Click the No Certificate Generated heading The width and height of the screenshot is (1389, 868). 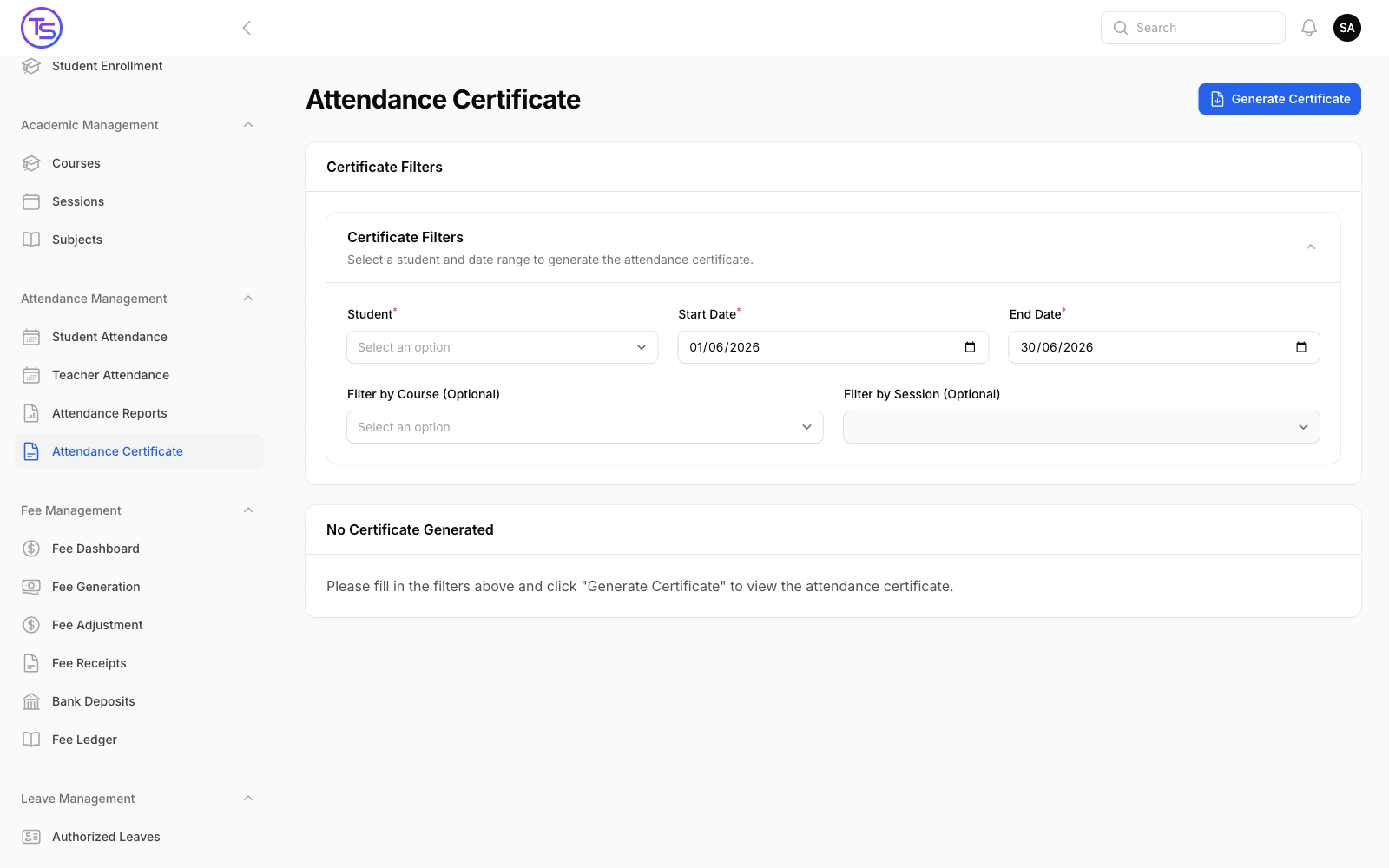[x=410, y=529]
